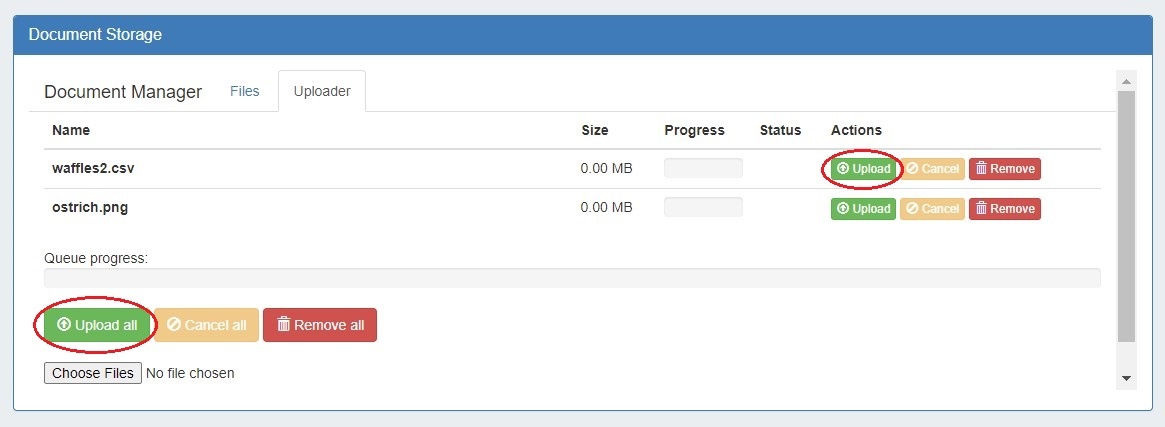Click the Queue progress bar
This screenshot has height=427, width=1165.
572,278
